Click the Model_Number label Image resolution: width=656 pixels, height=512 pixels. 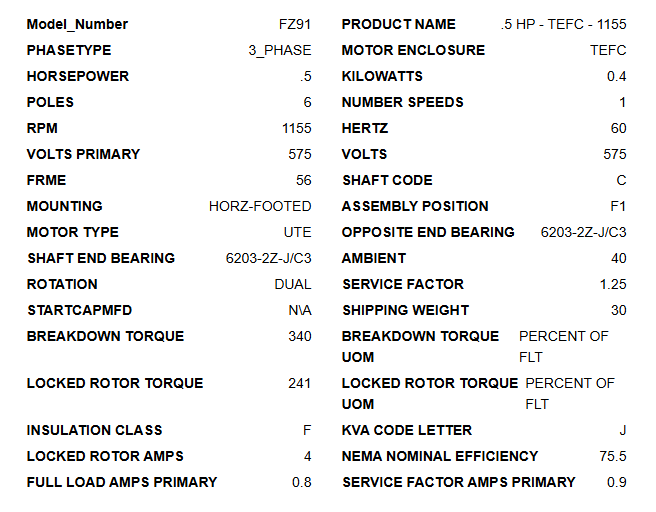(77, 24)
